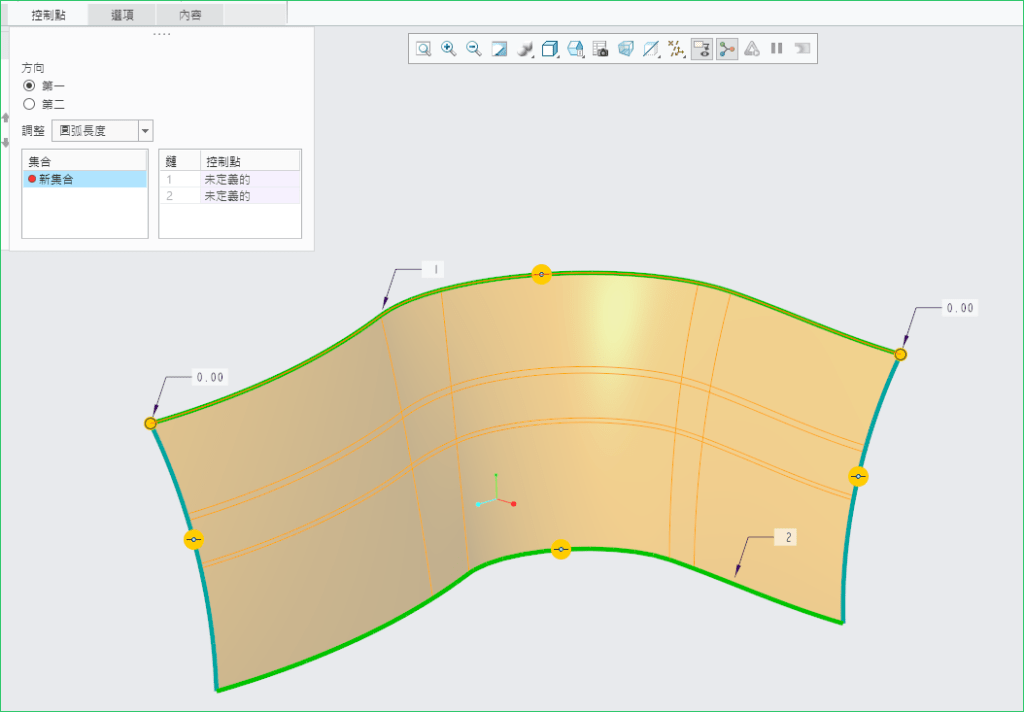Toggle the datum display filters icon

pyautogui.click(x=677, y=49)
